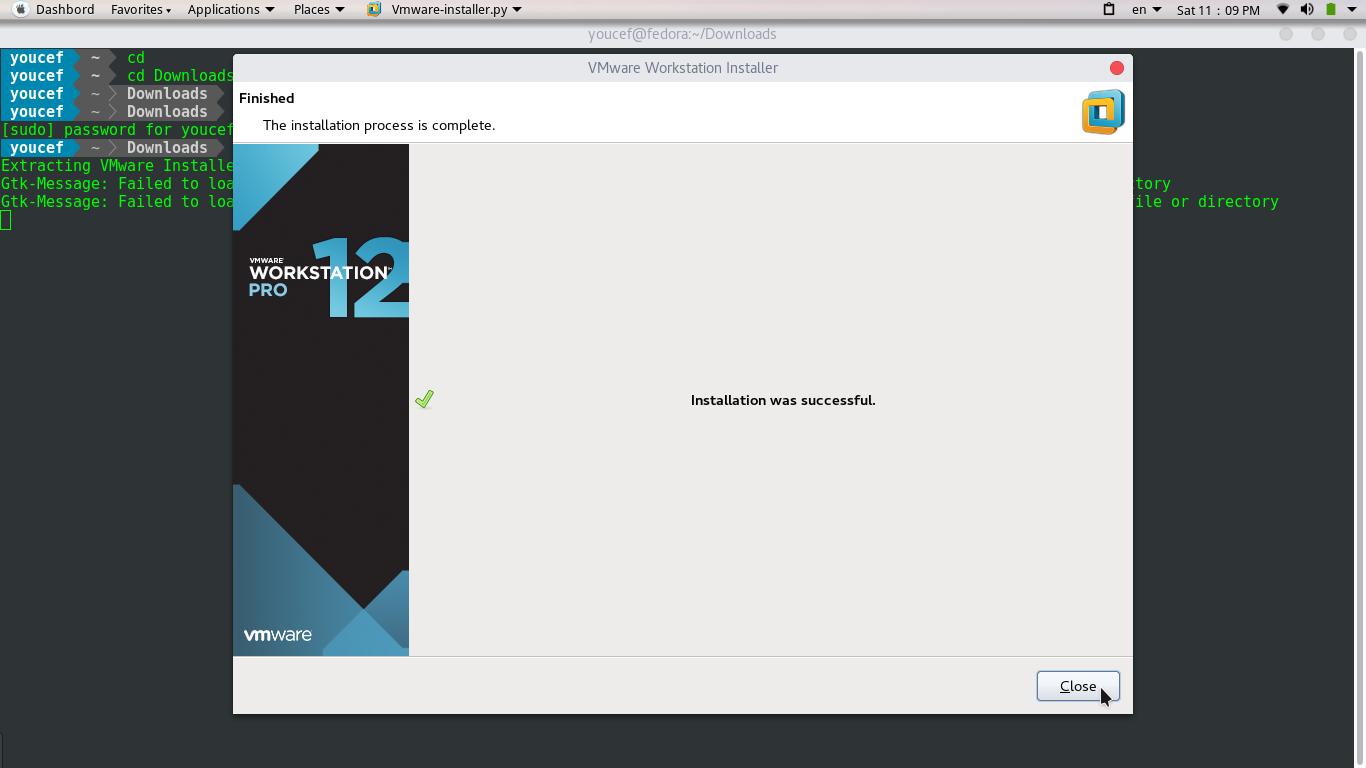Viewport: 1366px width, 768px height.
Task: Click the terminal cursor block
Action: (x=6, y=220)
